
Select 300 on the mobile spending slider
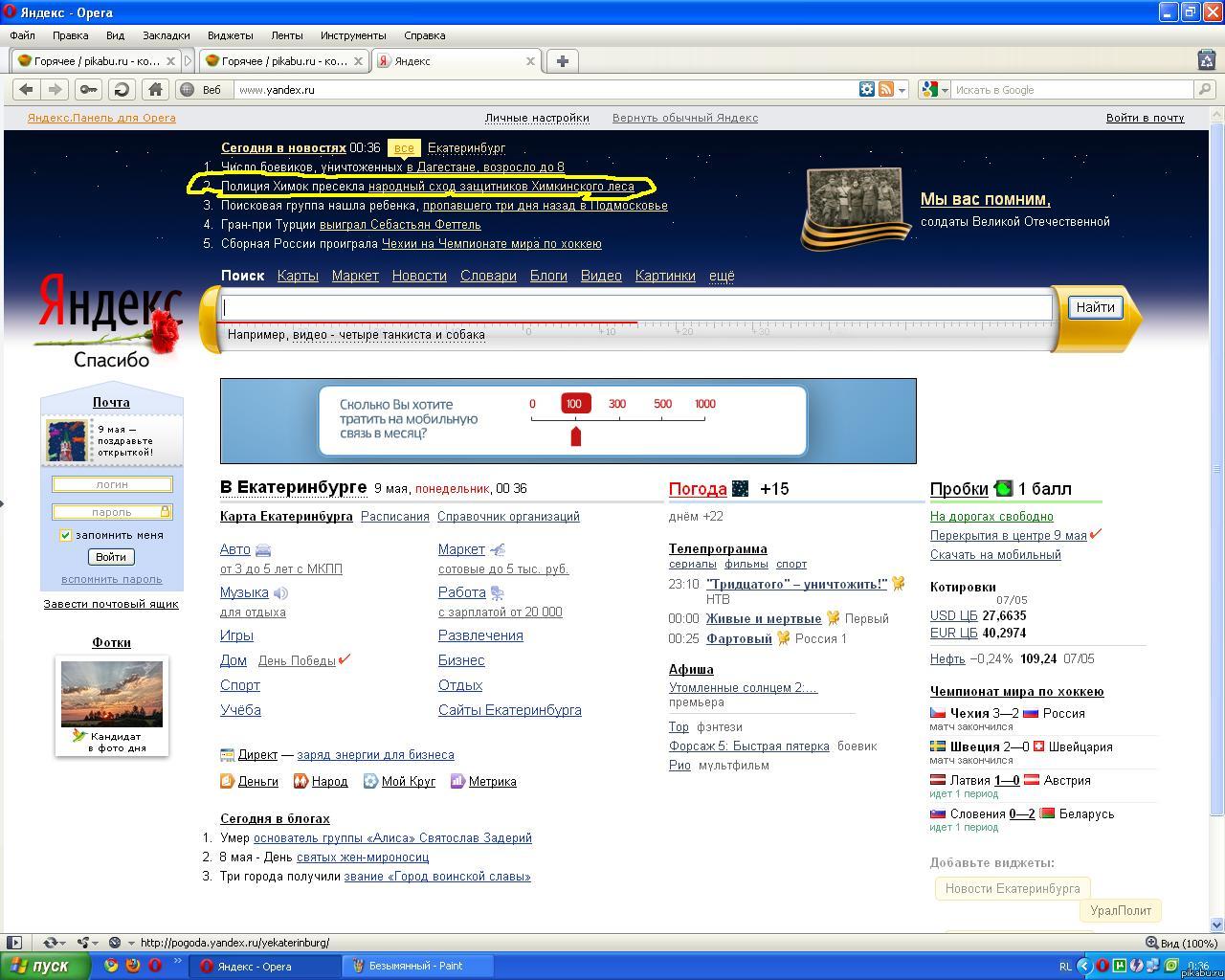617,404
